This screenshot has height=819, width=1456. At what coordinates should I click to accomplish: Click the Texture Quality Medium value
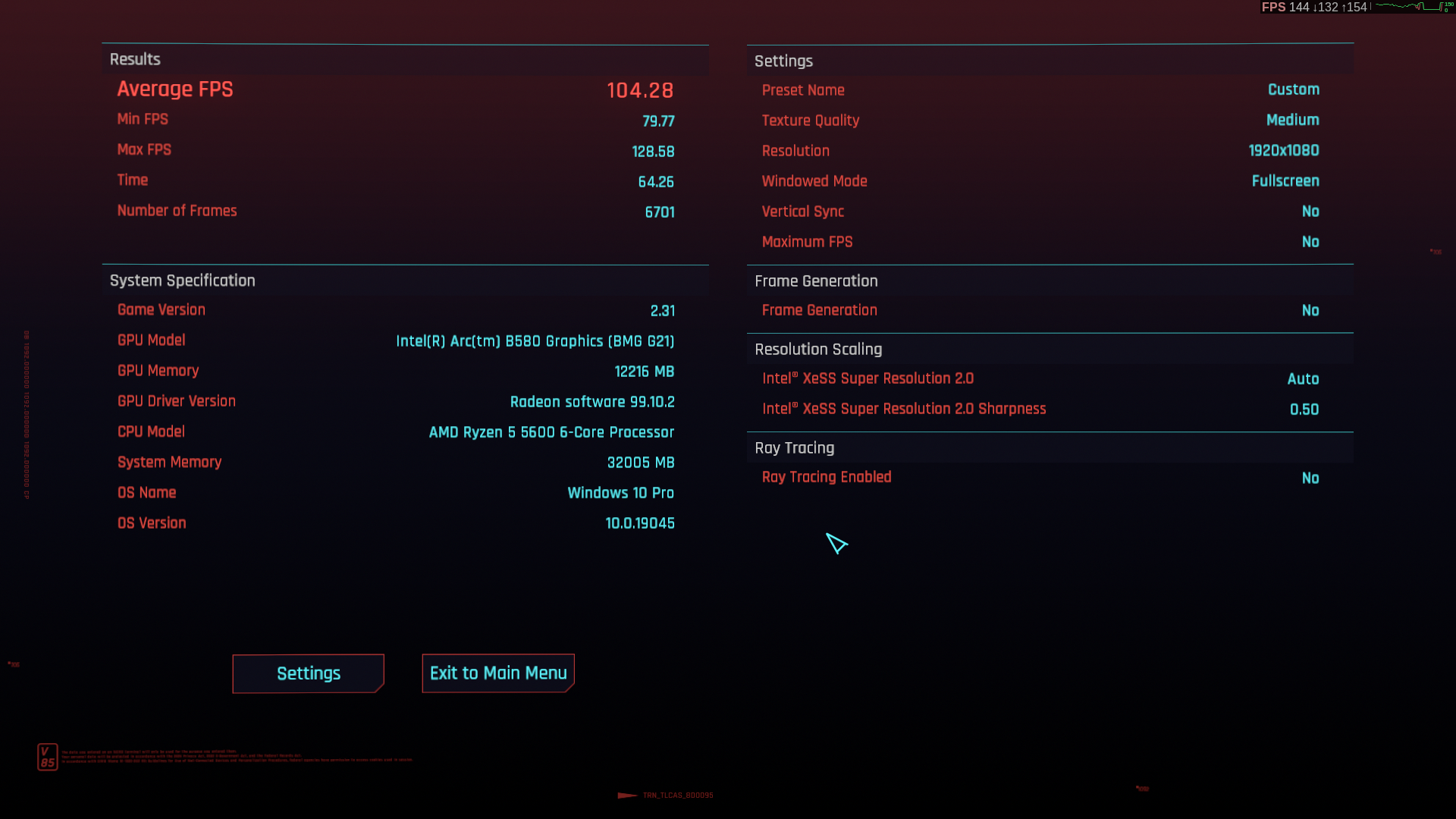(1292, 120)
